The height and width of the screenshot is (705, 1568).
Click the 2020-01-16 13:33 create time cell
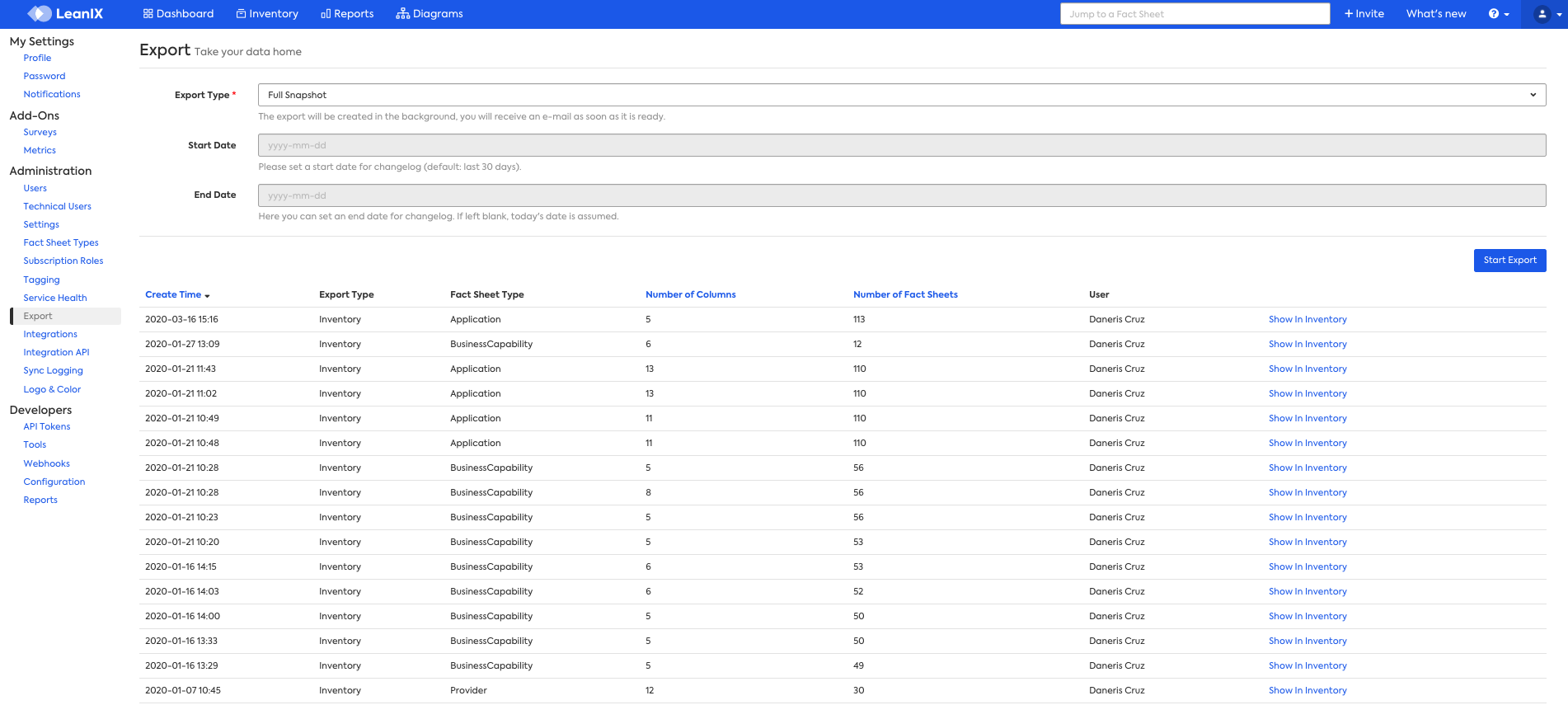181,641
